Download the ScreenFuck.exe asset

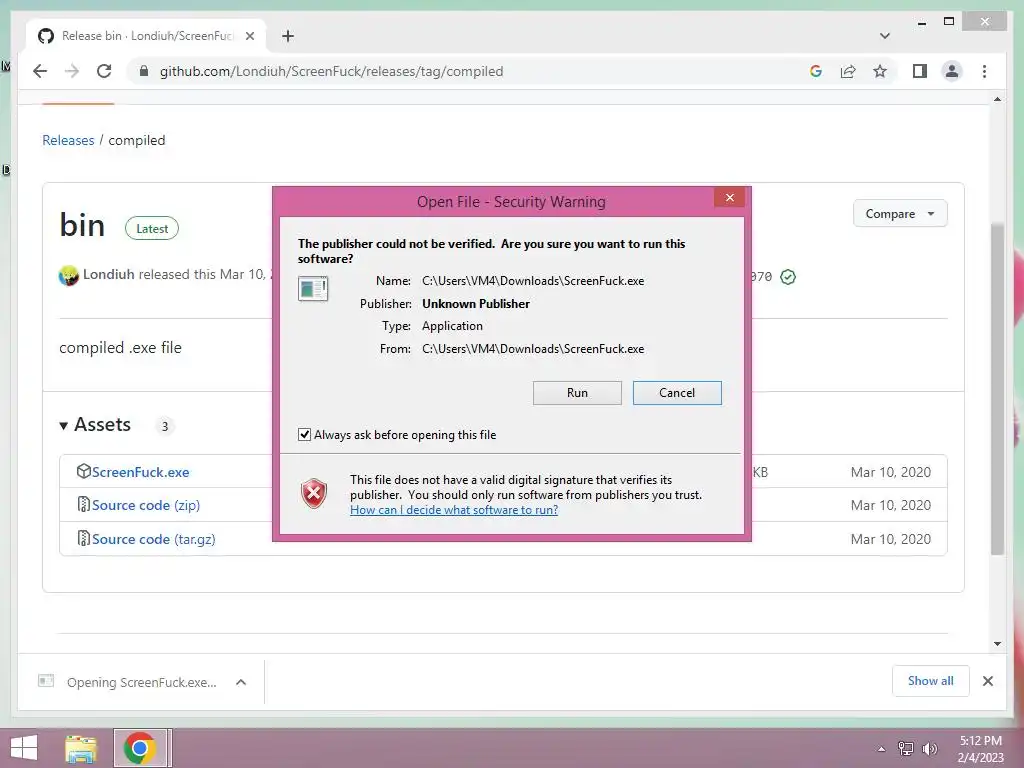pyautogui.click(x=140, y=472)
